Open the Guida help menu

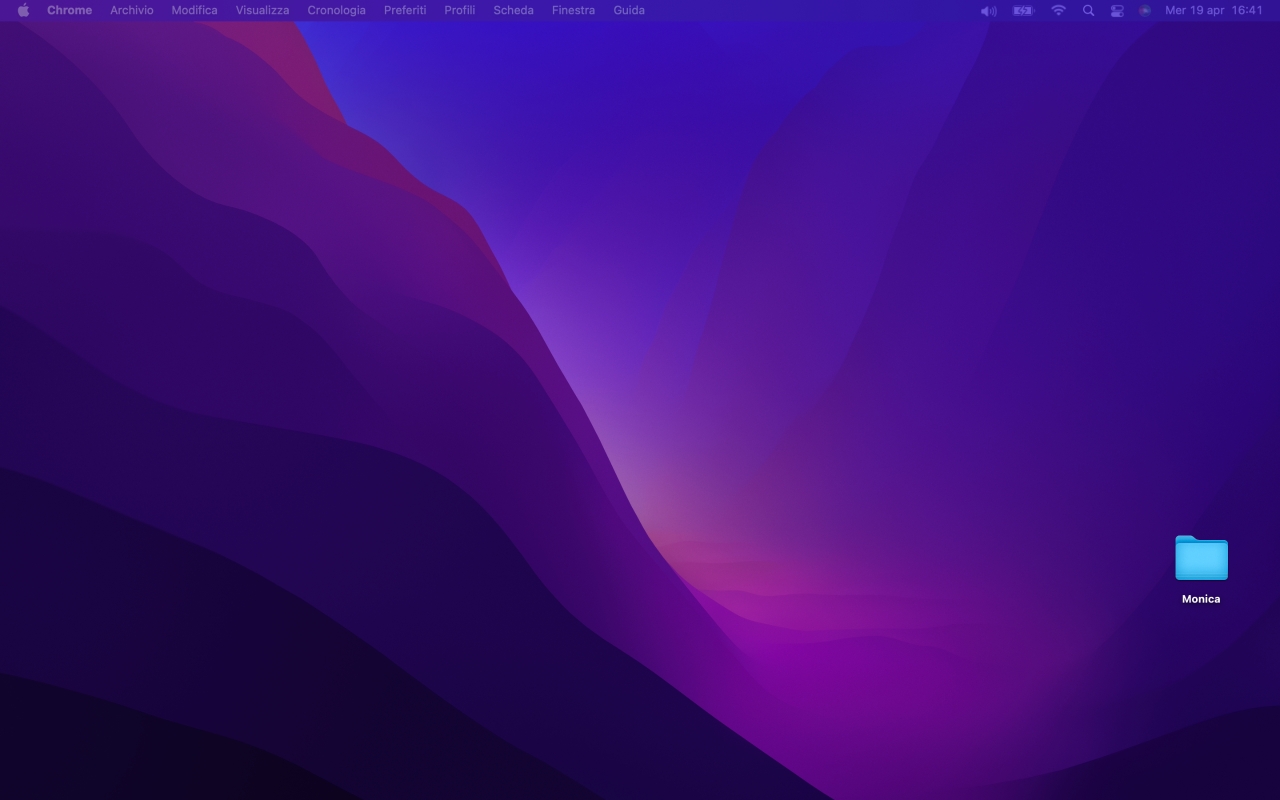(x=629, y=10)
